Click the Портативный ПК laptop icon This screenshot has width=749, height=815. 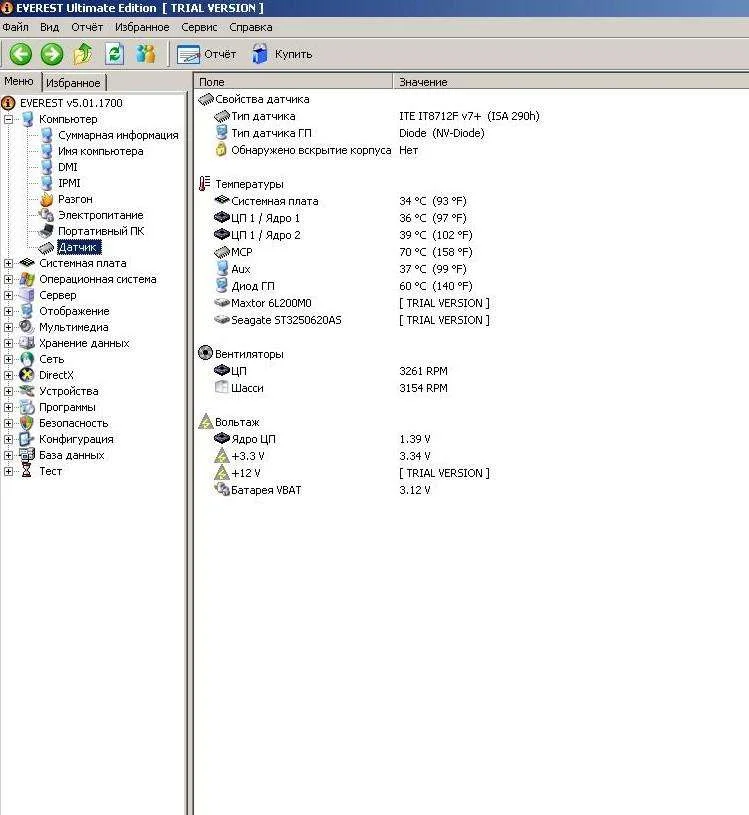click(x=47, y=231)
